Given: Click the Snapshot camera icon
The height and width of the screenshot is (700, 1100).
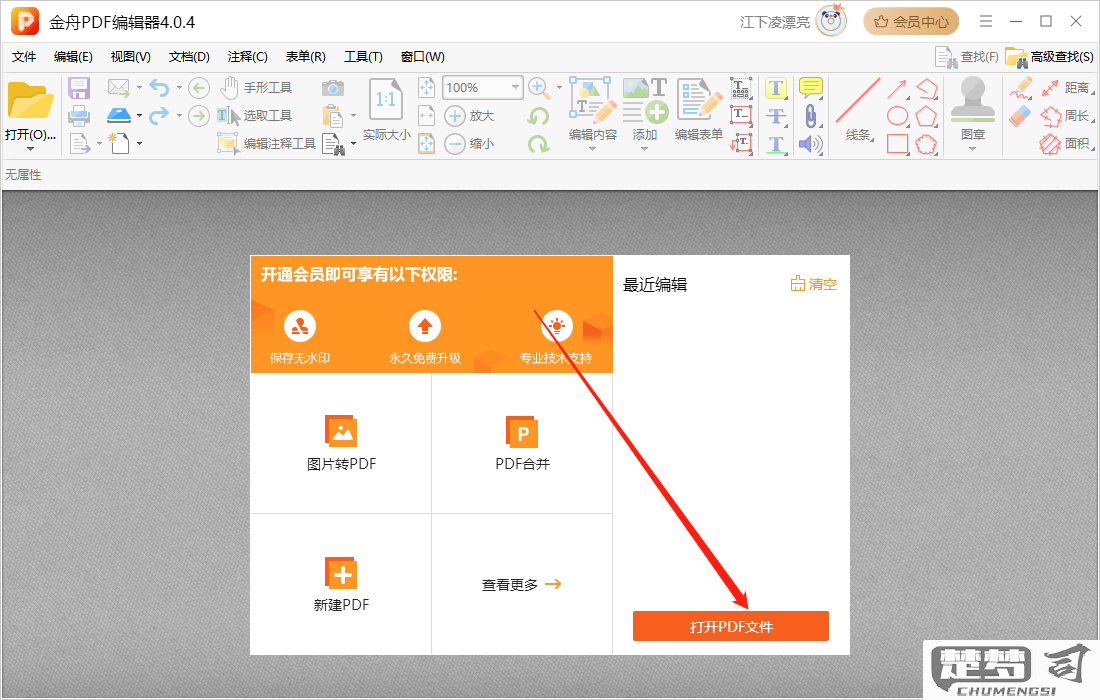Looking at the screenshot, I should point(333,88).
